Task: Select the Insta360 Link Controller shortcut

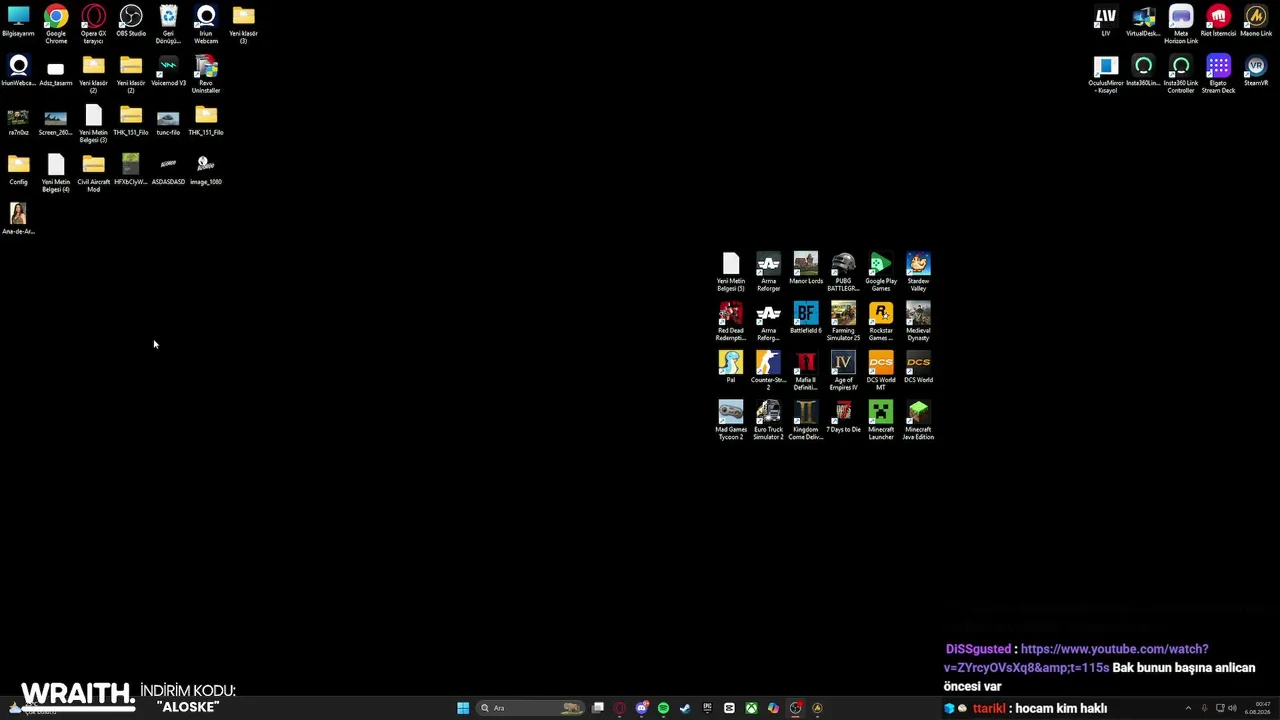Action: point(1181,75)
